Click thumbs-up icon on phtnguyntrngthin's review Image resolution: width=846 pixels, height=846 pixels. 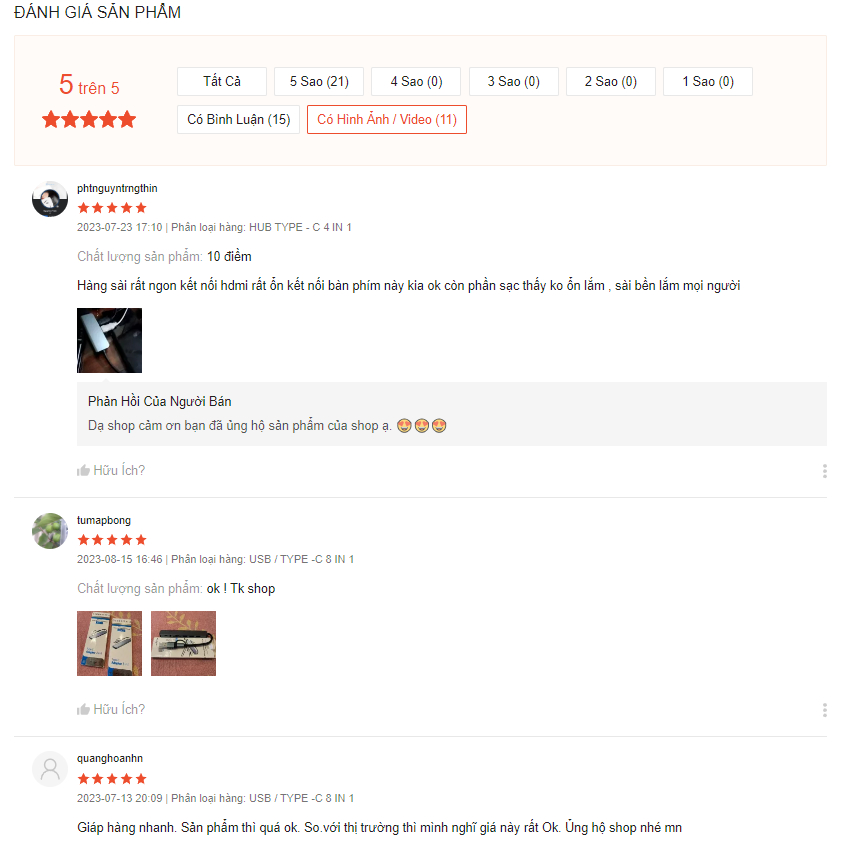pos(83,470)
